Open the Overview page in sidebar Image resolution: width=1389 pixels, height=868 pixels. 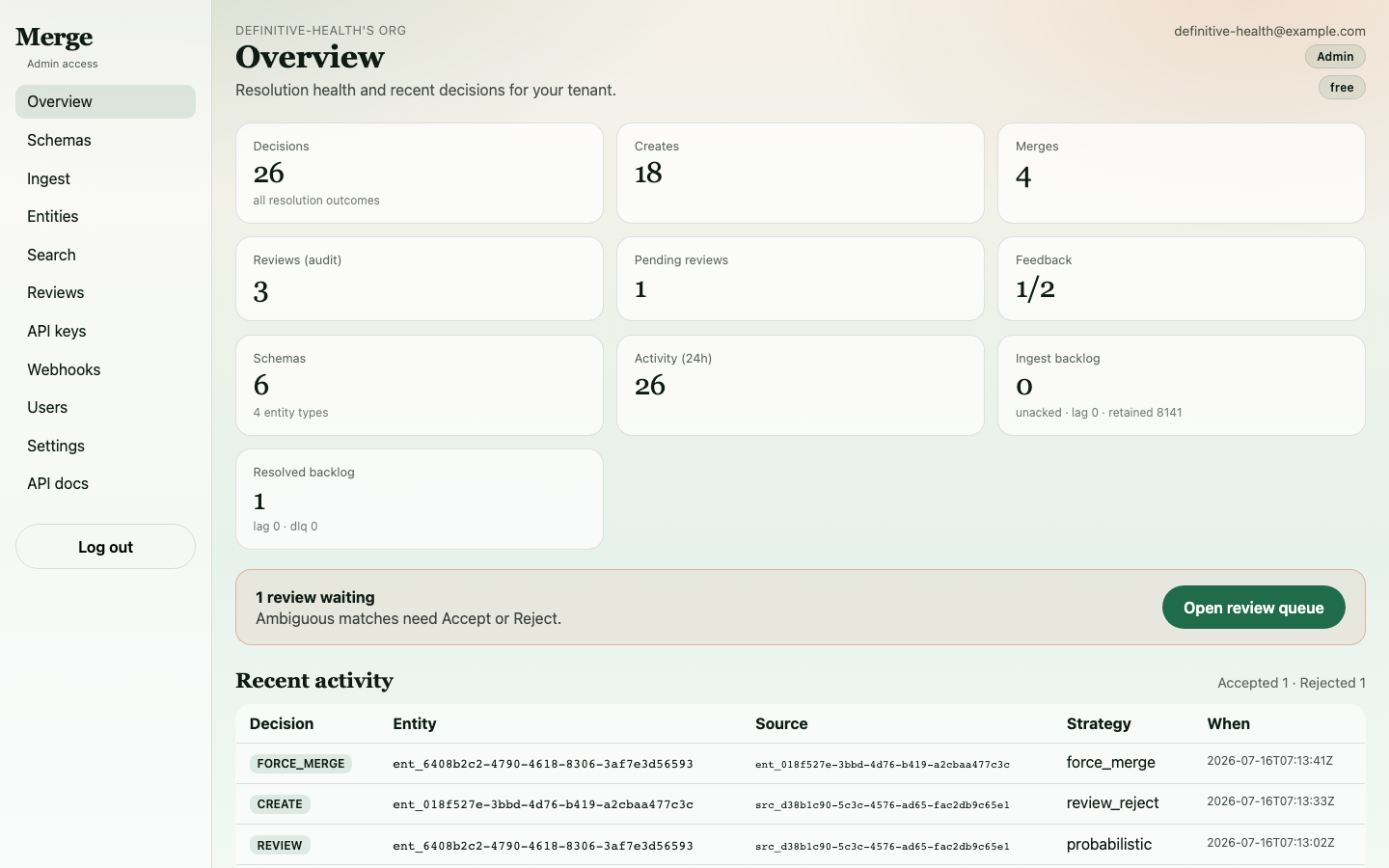pyautogui.click(x=105, y=102)
